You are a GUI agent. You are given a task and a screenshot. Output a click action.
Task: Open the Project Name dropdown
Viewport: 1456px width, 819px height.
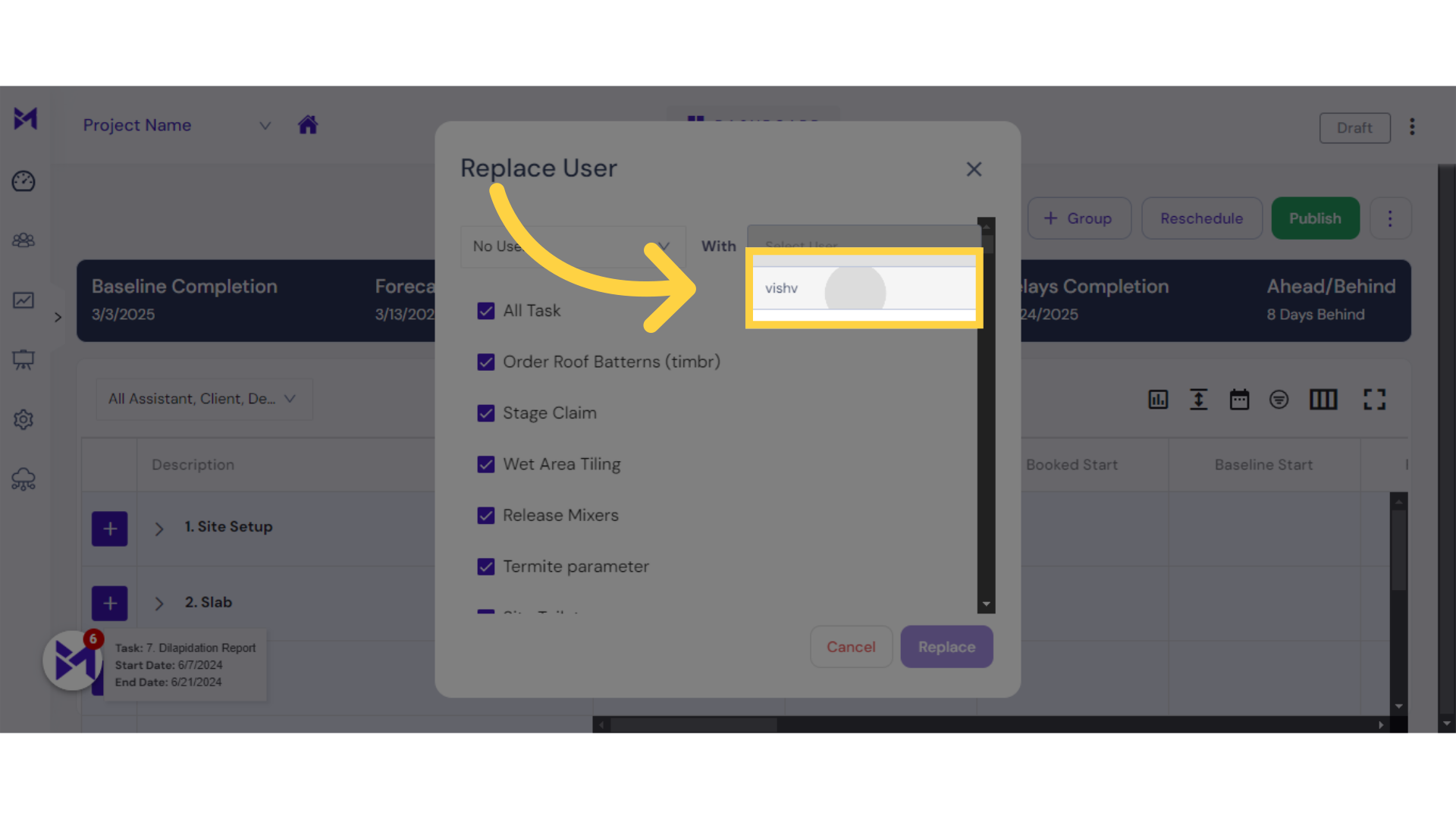point(177,125)
